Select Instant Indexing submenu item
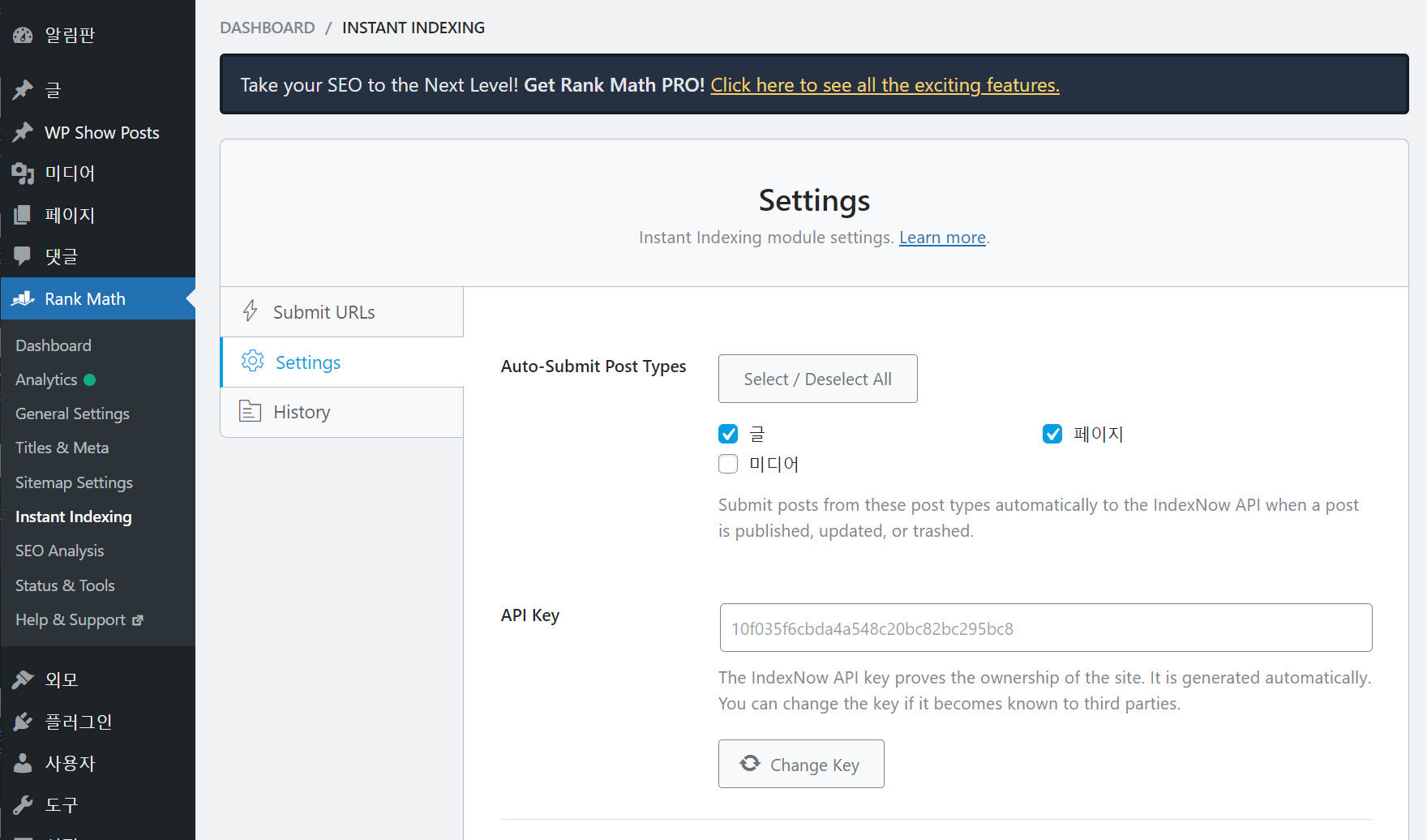The image size is (1427, 840). 73,516
